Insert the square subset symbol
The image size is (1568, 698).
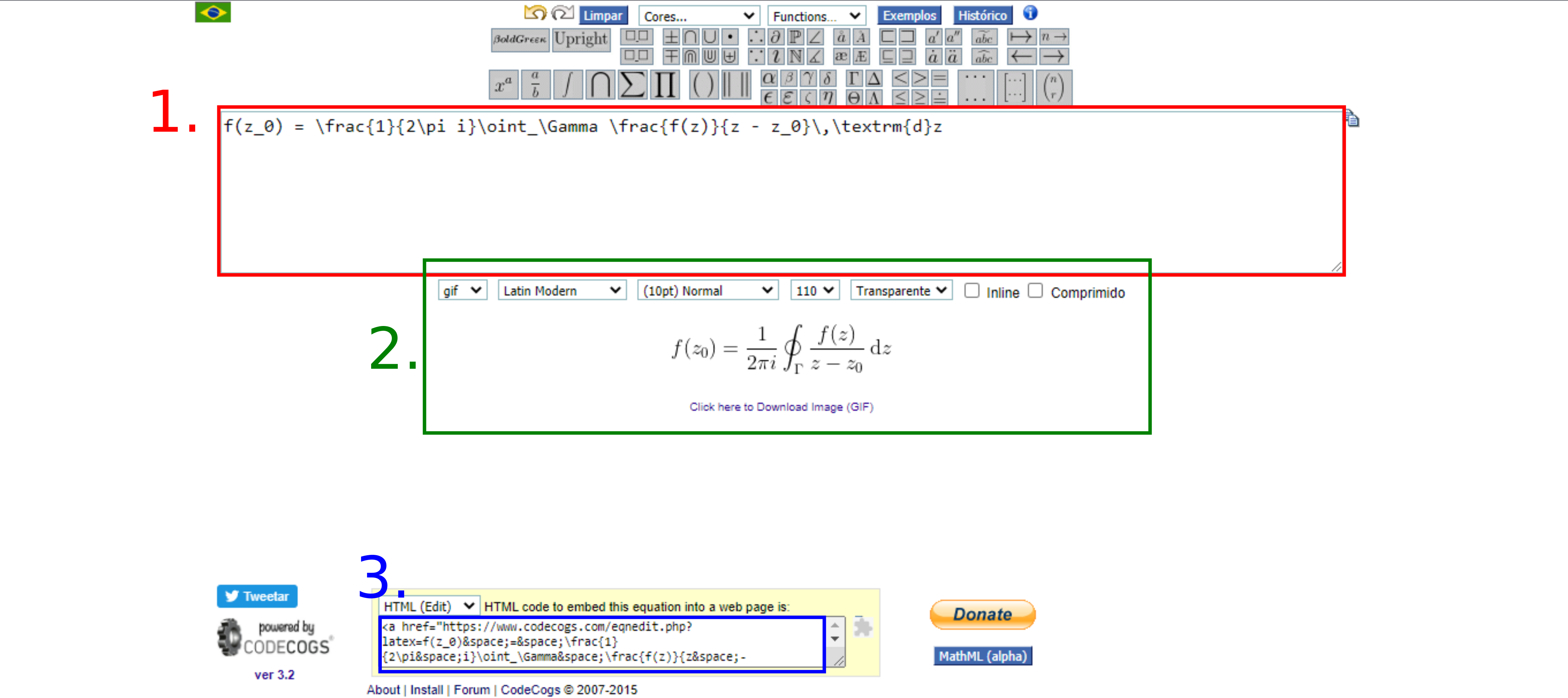pos(888,37)
